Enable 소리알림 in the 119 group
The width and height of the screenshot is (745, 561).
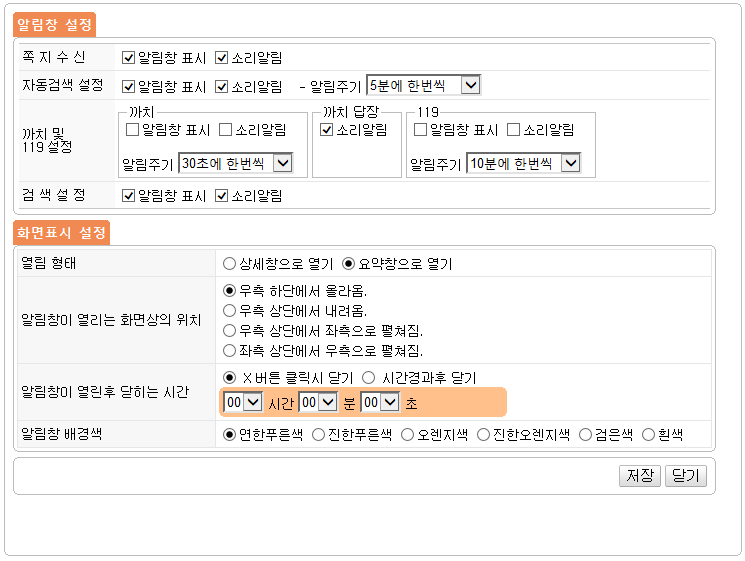[514, 129]
